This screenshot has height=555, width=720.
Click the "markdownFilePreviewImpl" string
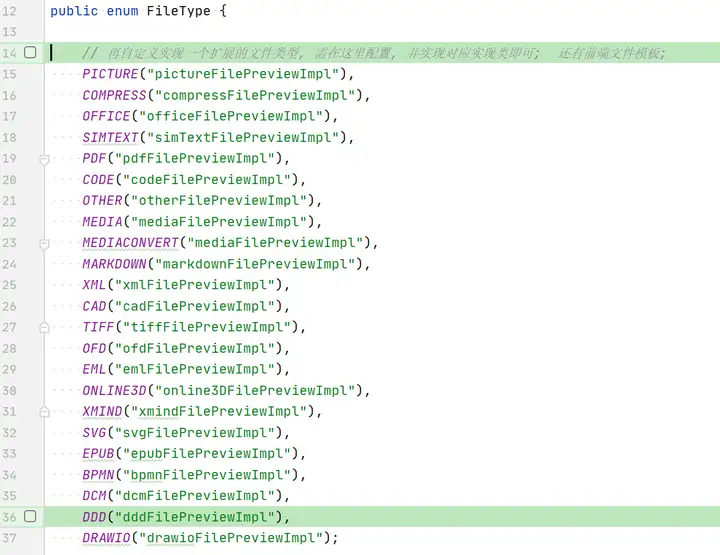point(255,264)
